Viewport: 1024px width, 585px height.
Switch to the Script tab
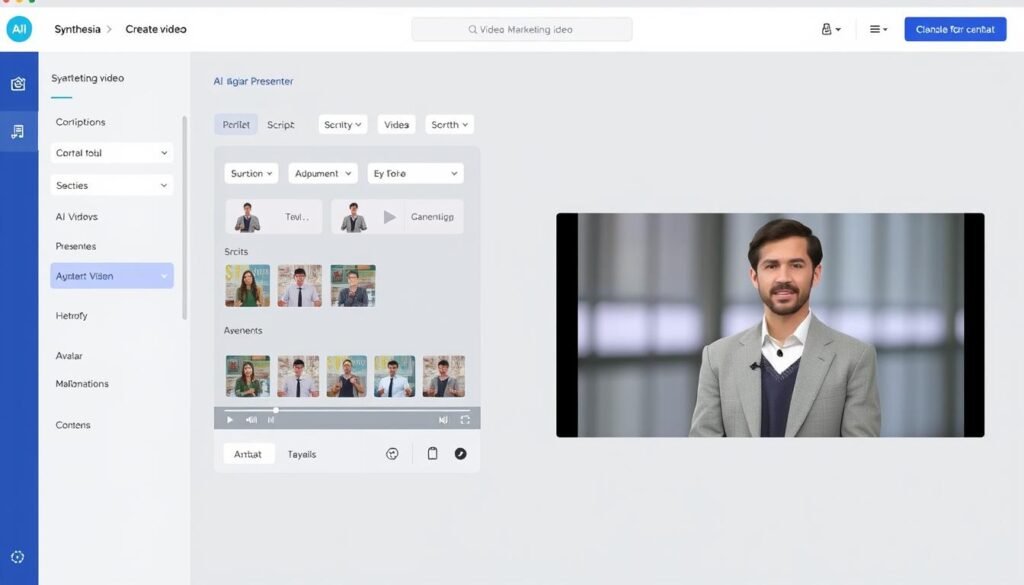coord(281,124)
